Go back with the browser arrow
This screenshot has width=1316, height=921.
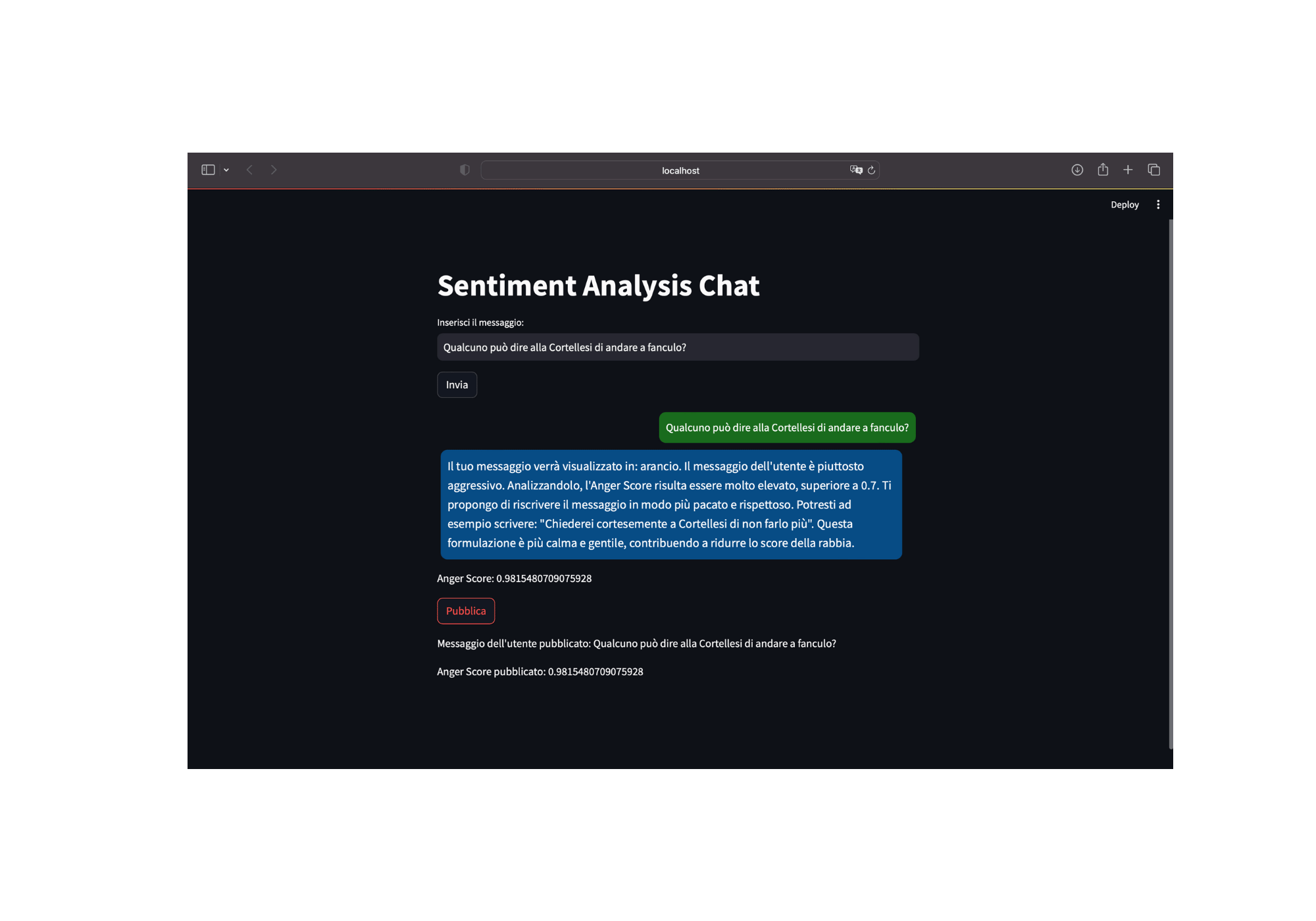click(x=249, y=170)
